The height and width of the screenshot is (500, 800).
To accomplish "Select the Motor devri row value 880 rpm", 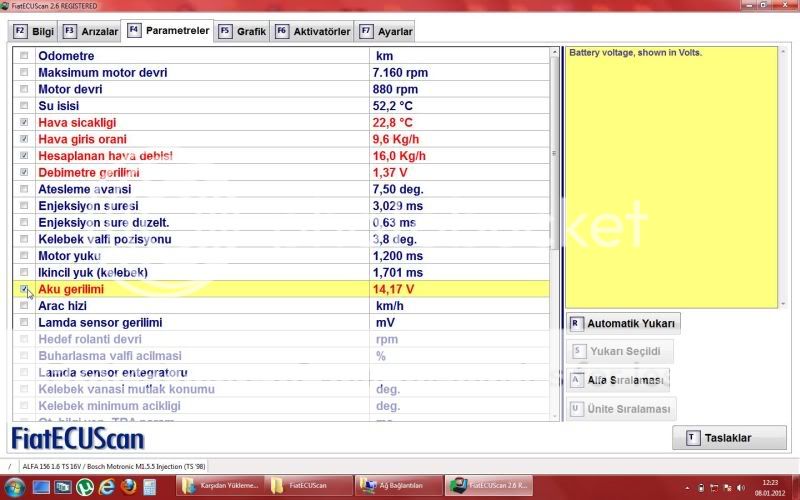I will point(395,89).
